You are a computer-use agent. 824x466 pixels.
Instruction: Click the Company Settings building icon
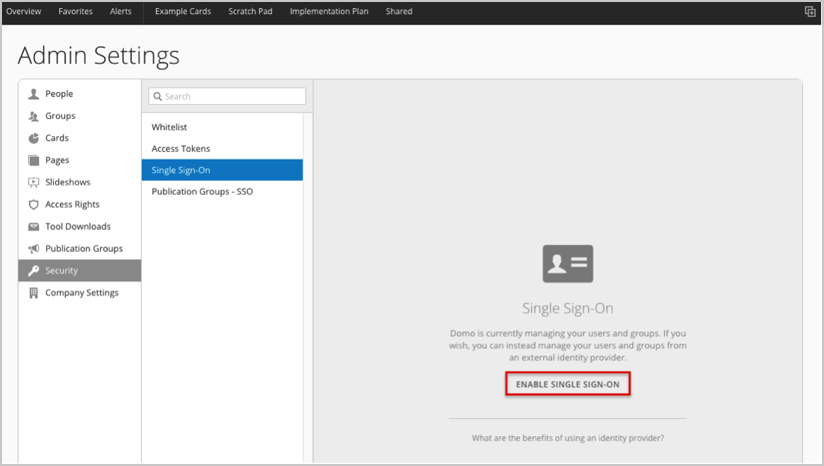click(34, 293)
